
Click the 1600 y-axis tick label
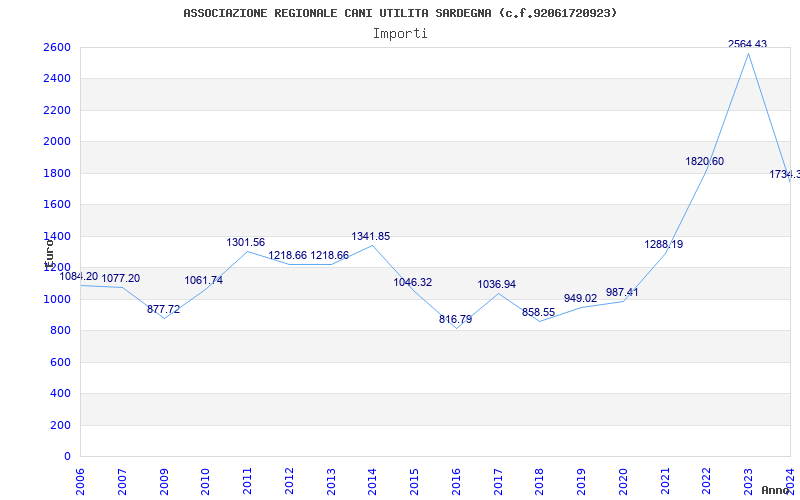pyautogui.click(x=57, y=205)
